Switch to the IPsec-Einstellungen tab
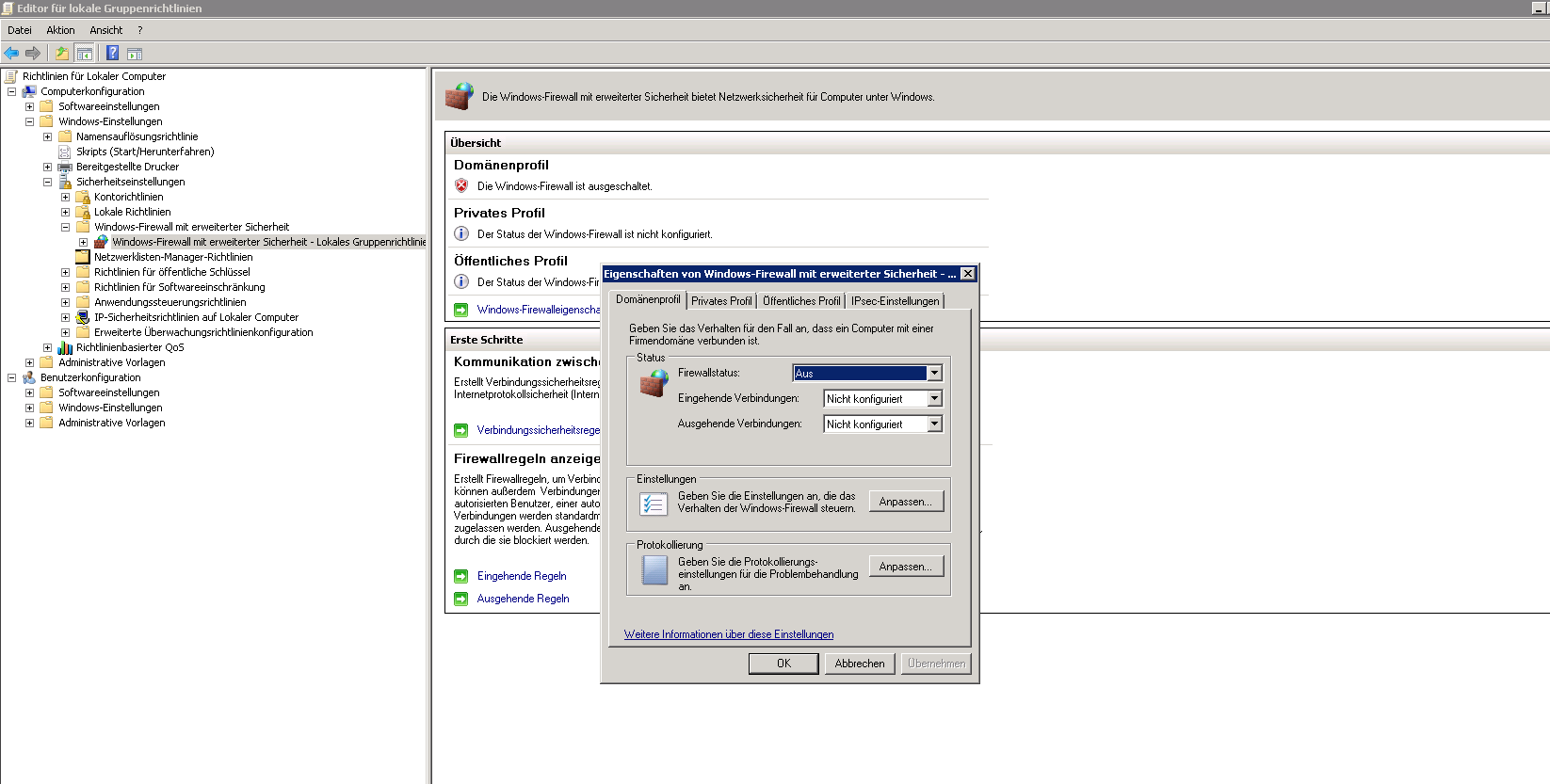The width and height of the screenshot is (1550, 784). tap(896, 301)
